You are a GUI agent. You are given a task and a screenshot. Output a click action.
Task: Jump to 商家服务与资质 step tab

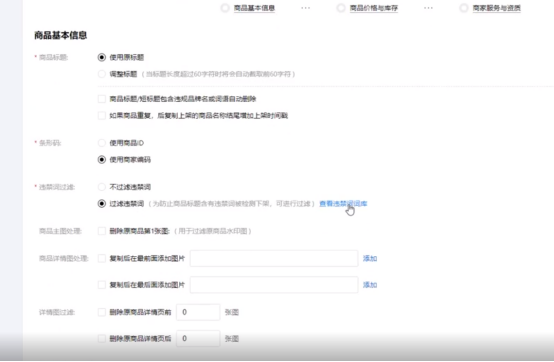[496, 8]
